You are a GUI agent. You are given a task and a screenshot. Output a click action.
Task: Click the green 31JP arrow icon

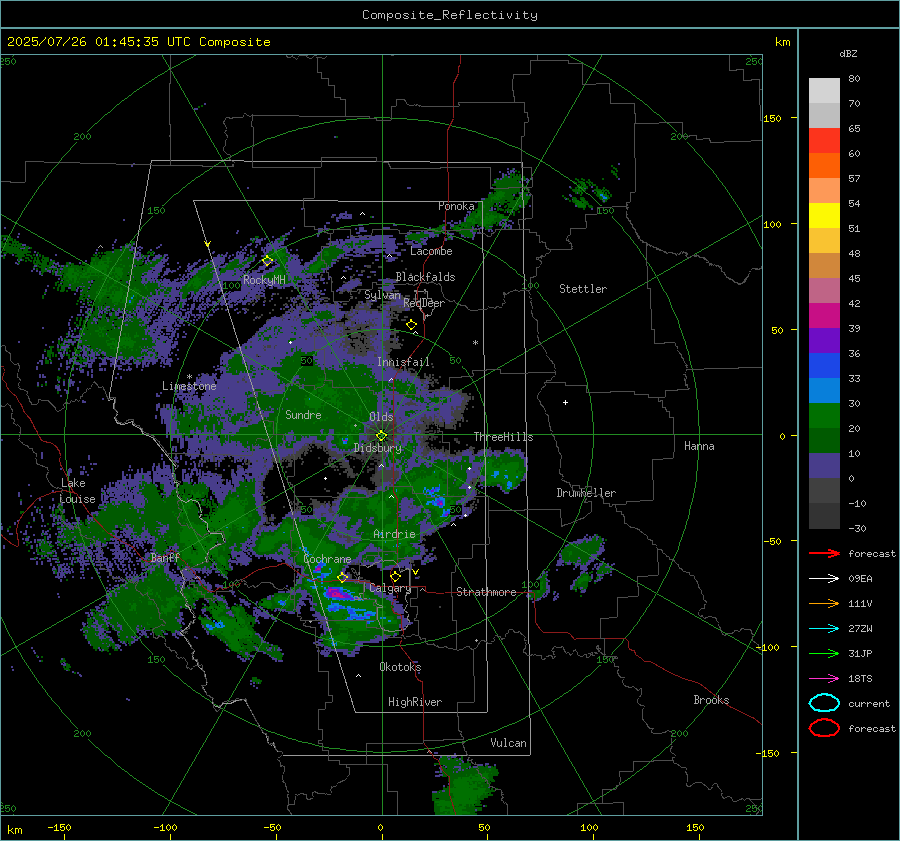coord(824,653)
